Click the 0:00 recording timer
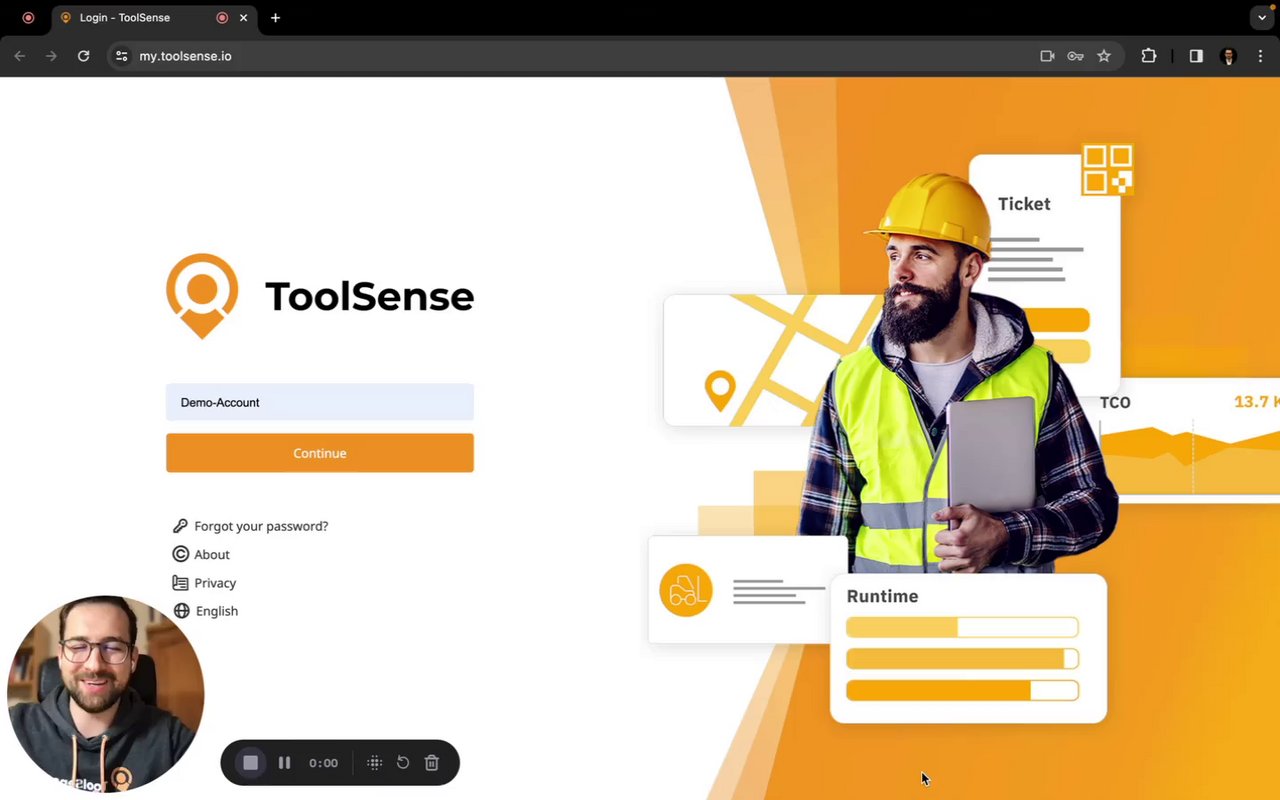Screen dimensions: 1280x800 [323, 763]
